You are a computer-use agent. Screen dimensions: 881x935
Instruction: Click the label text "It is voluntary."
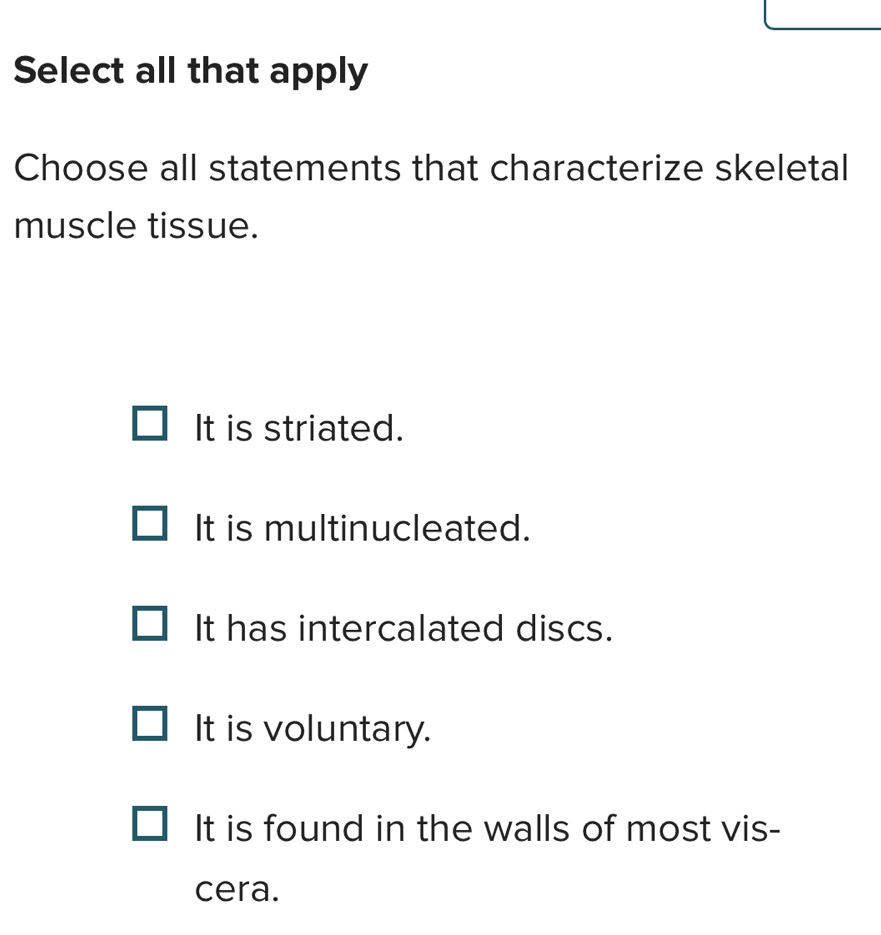click(310, 729)
